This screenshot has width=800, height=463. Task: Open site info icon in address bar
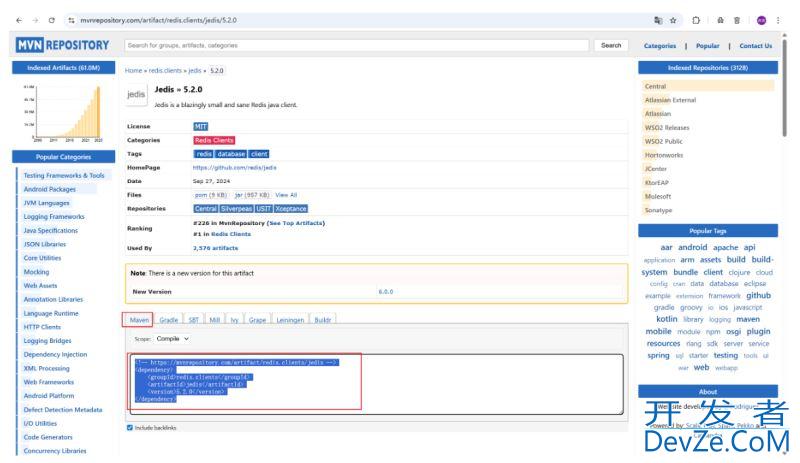(x=71, y=20)
